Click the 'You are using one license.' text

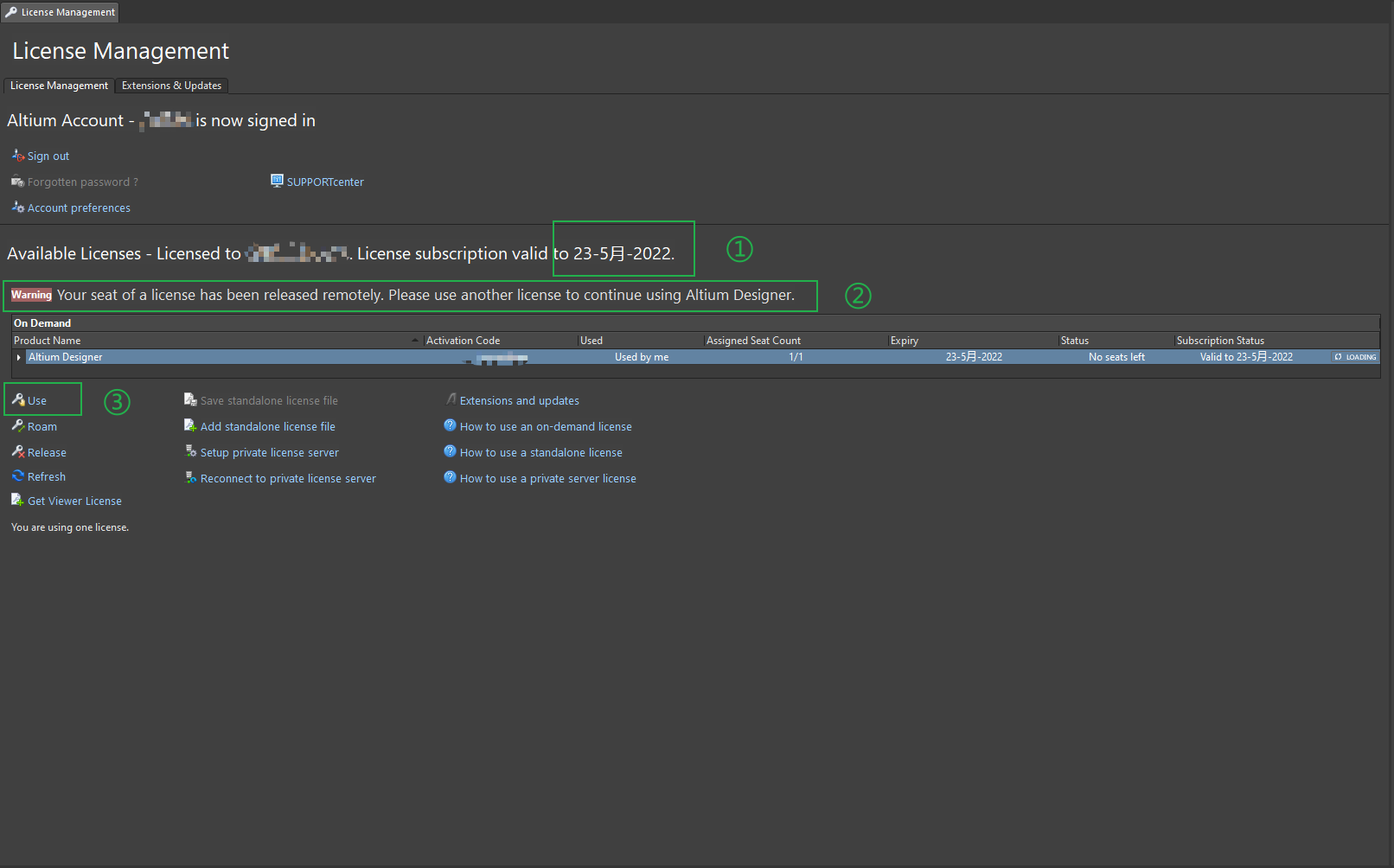coord(70,527)
